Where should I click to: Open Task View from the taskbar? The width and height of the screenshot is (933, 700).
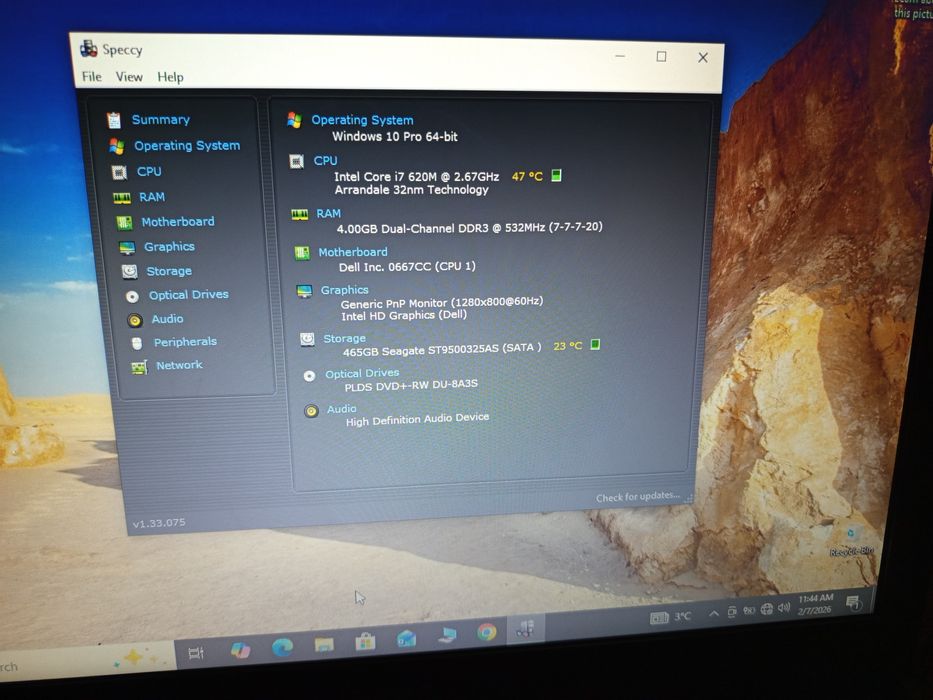point(196,653)
